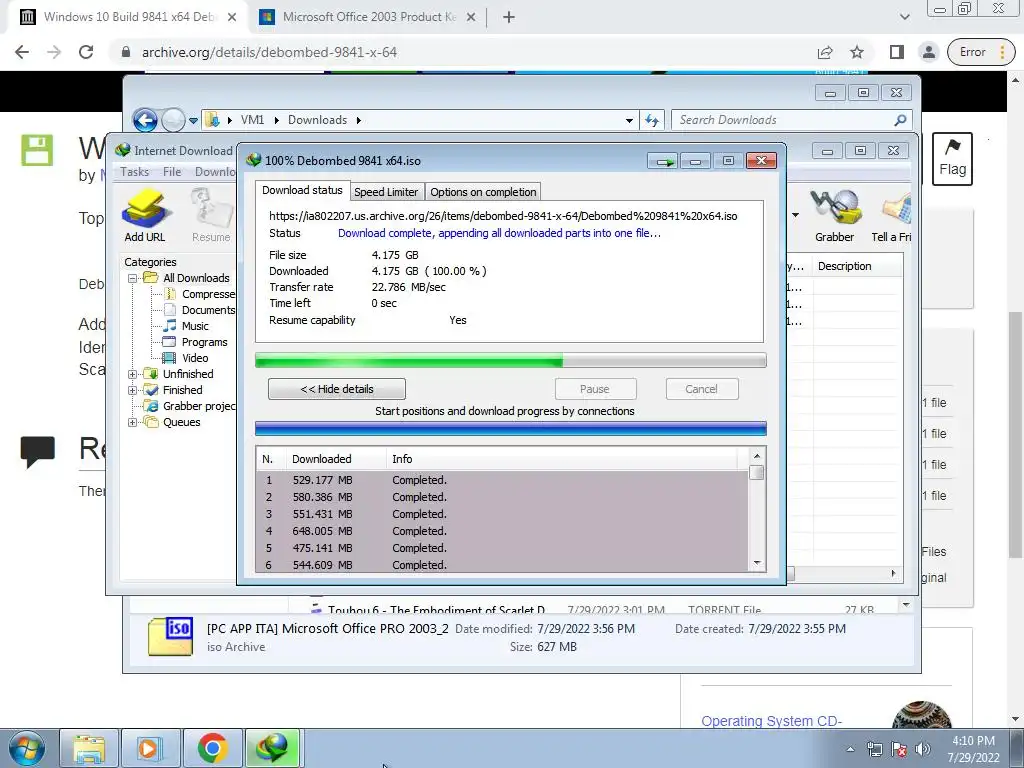Expand the Unfinished category node

coord(133,374)
